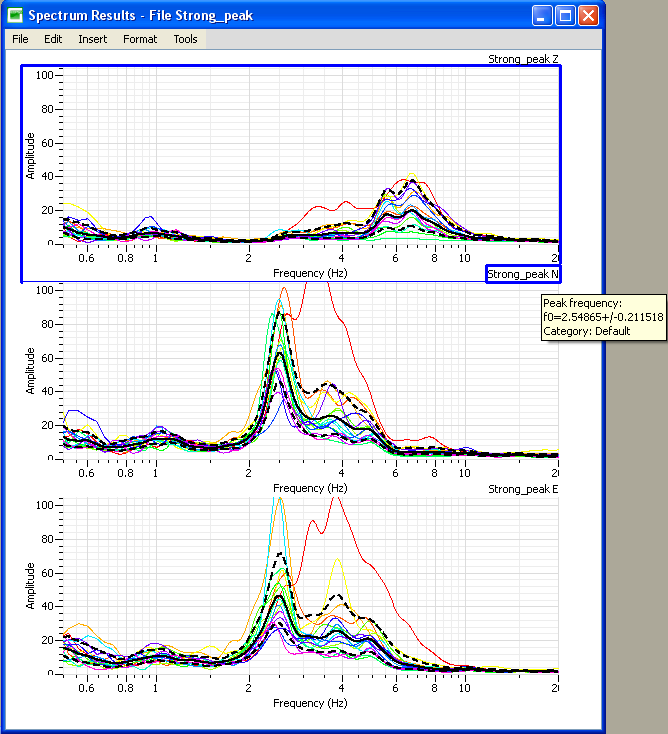Click the Amplitude axis label of middle plot
The width and height of the screenshot is (668, 734).
(x=32, y=371)
